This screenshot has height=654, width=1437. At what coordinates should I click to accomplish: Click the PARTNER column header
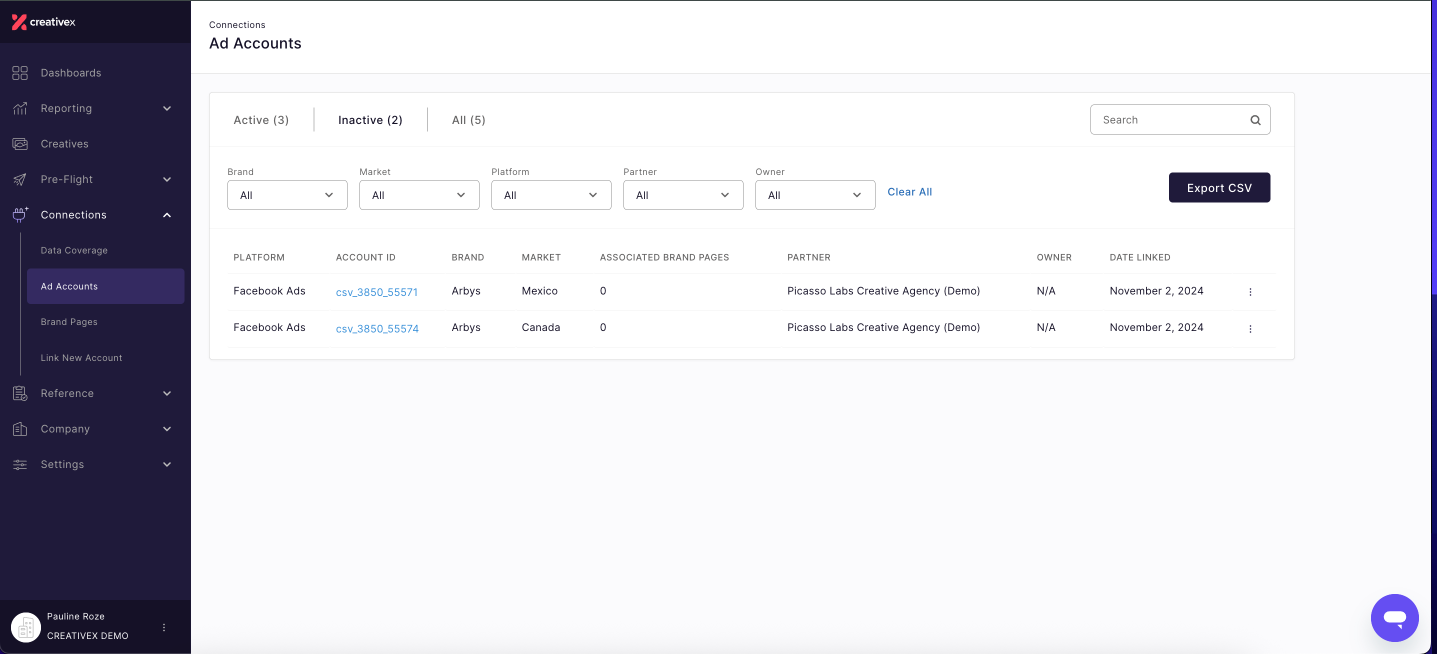click(x=809, y=257)
